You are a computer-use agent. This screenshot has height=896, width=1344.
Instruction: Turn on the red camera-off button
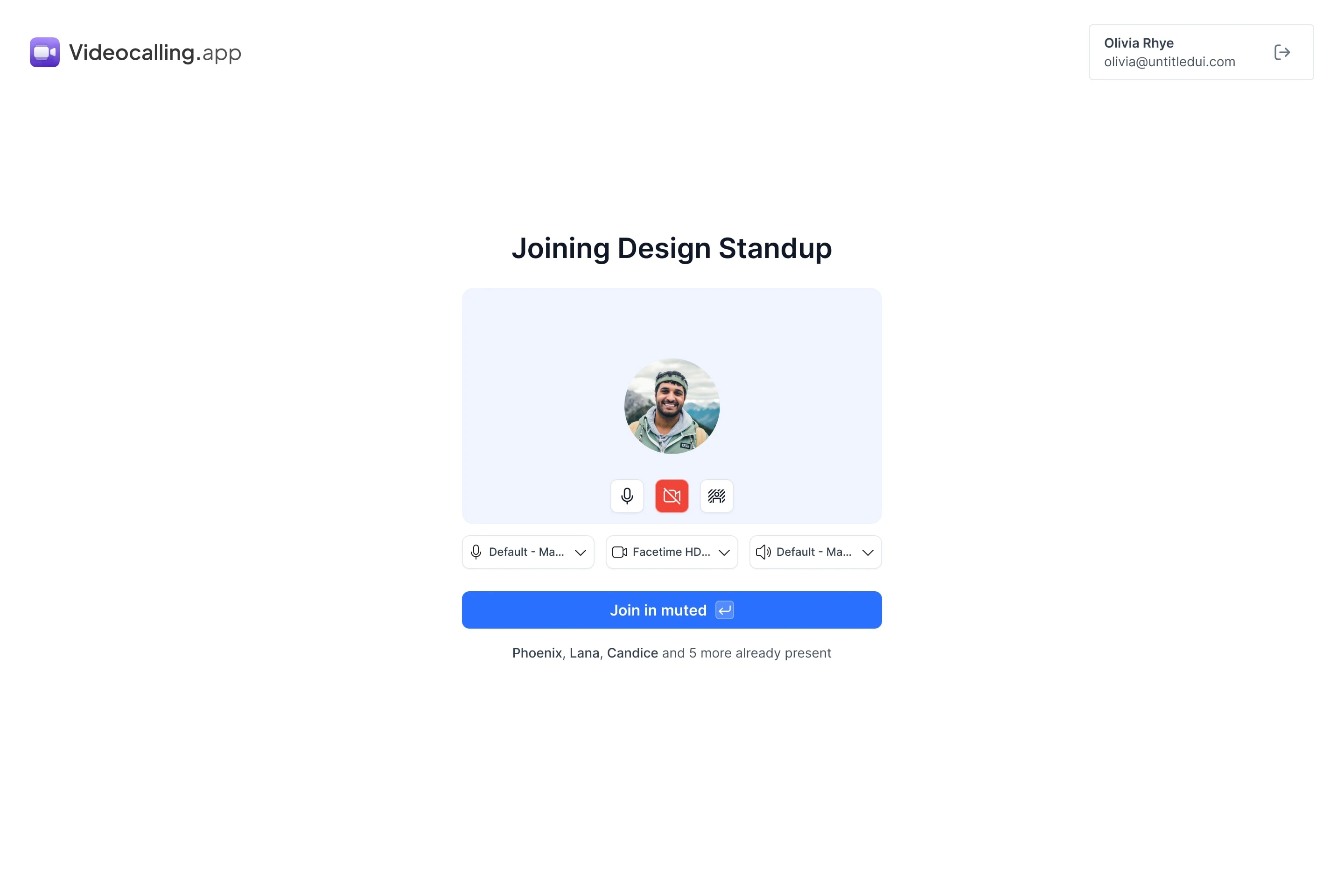(x=672, y=496)
